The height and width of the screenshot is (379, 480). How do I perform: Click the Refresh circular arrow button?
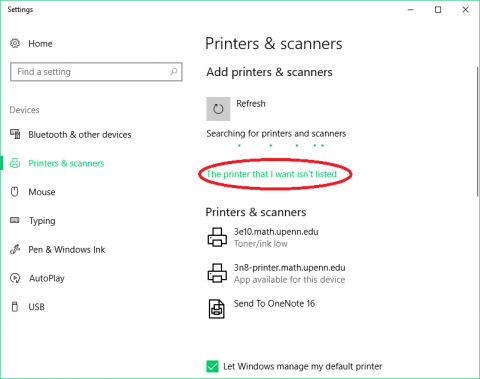coord(218,109)
